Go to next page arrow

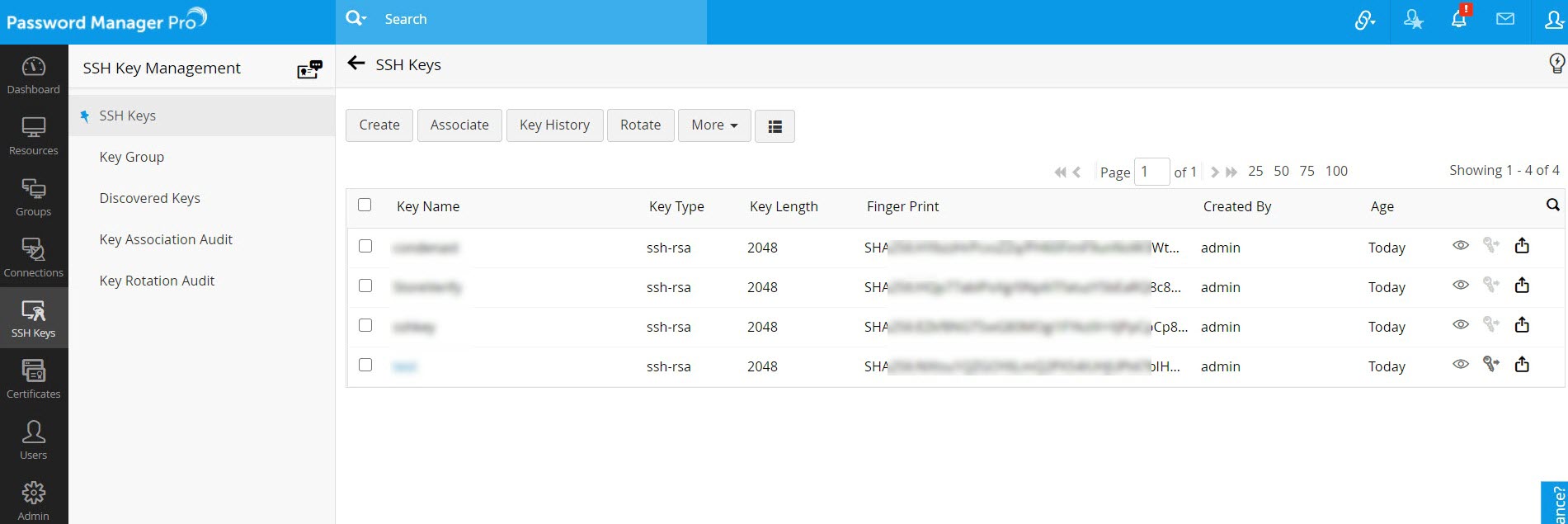click(x=1215, y=172)
